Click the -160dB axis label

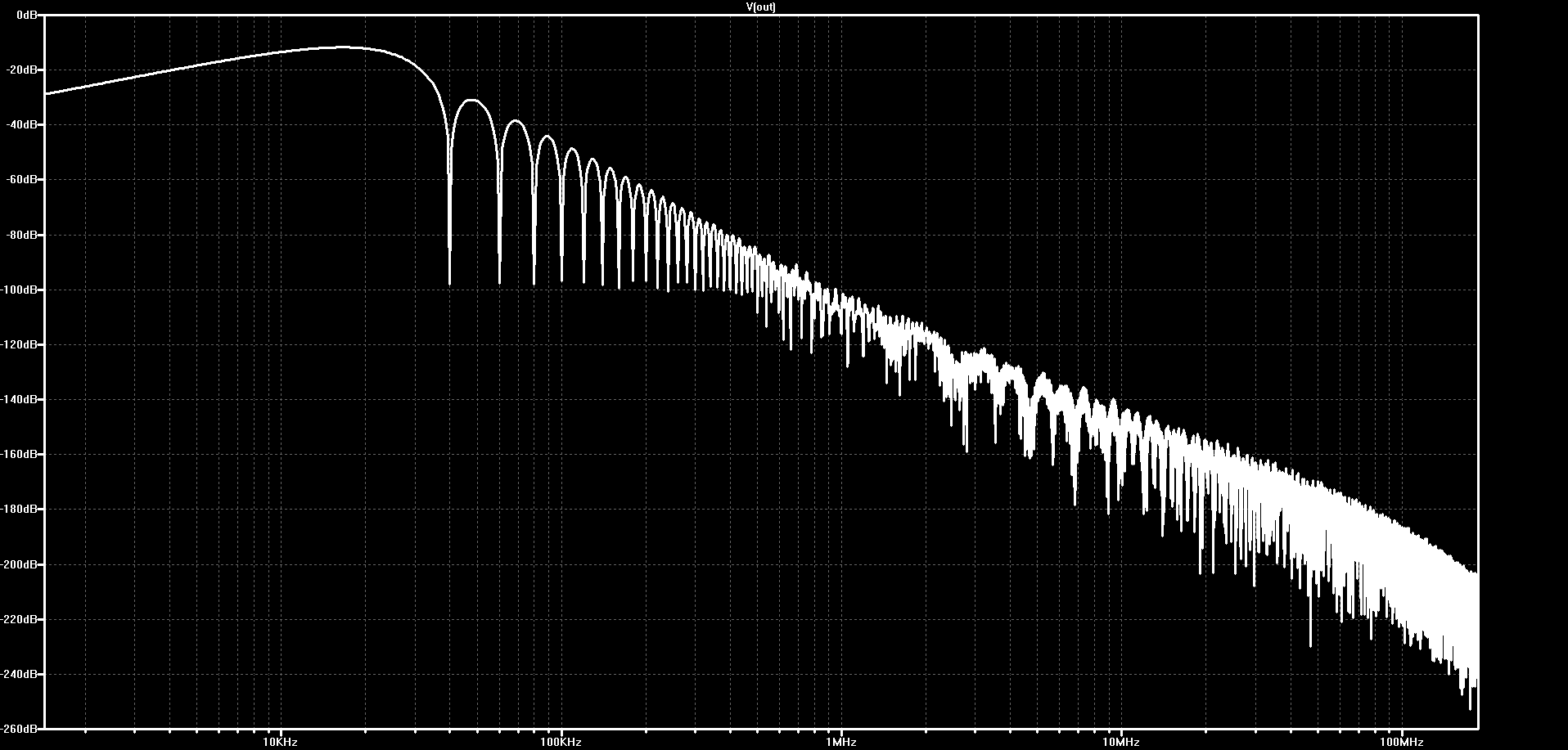click(20, 454)
